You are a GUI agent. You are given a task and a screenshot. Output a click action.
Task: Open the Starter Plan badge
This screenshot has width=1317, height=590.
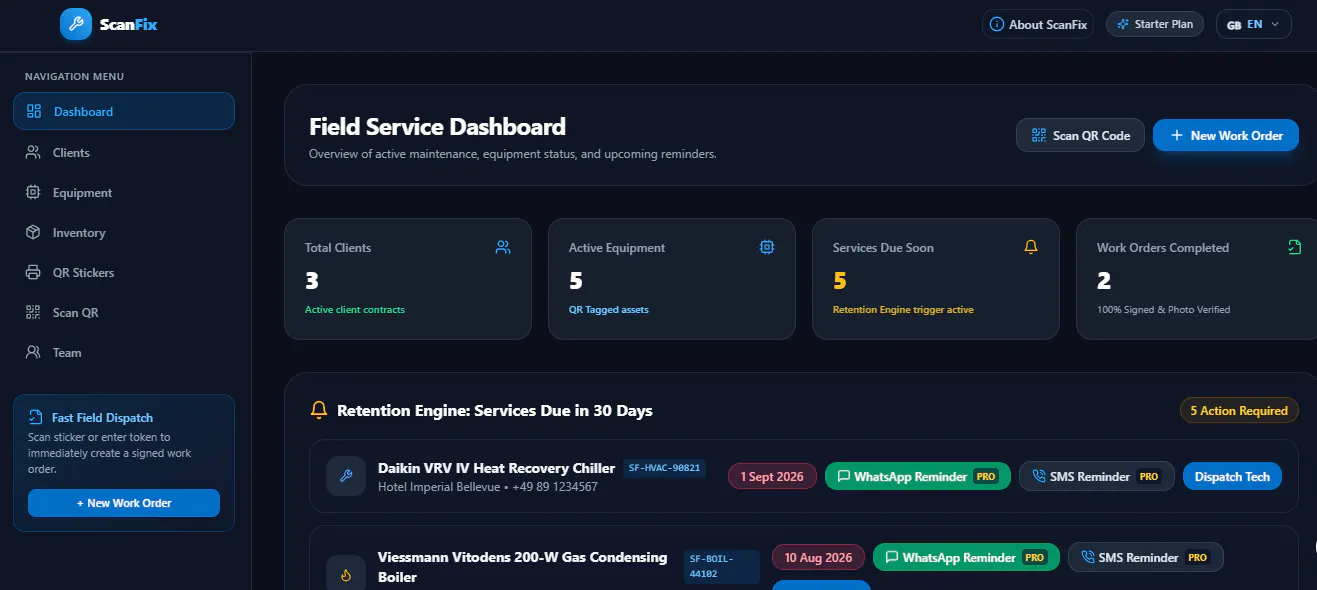click(1155, 24)
